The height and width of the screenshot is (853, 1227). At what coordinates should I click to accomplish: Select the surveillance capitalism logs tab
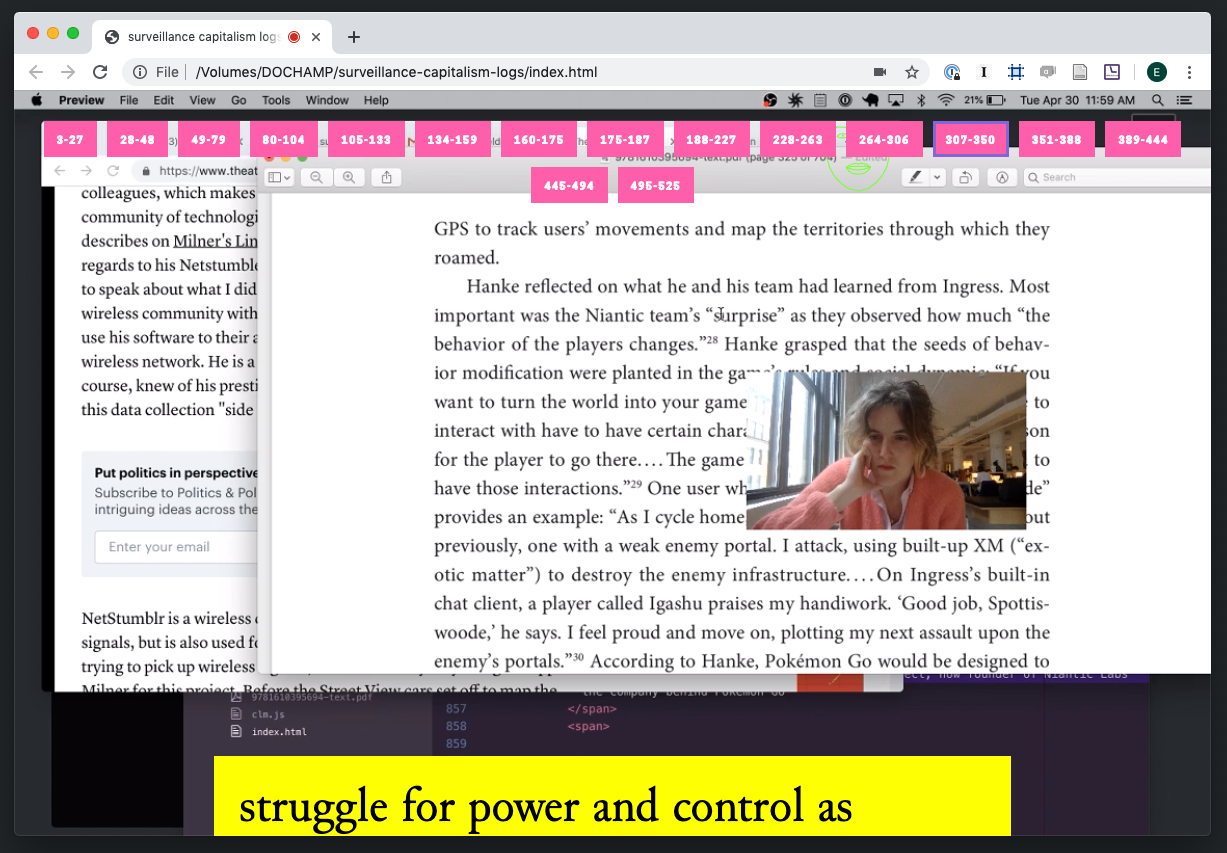click(212, 37)
